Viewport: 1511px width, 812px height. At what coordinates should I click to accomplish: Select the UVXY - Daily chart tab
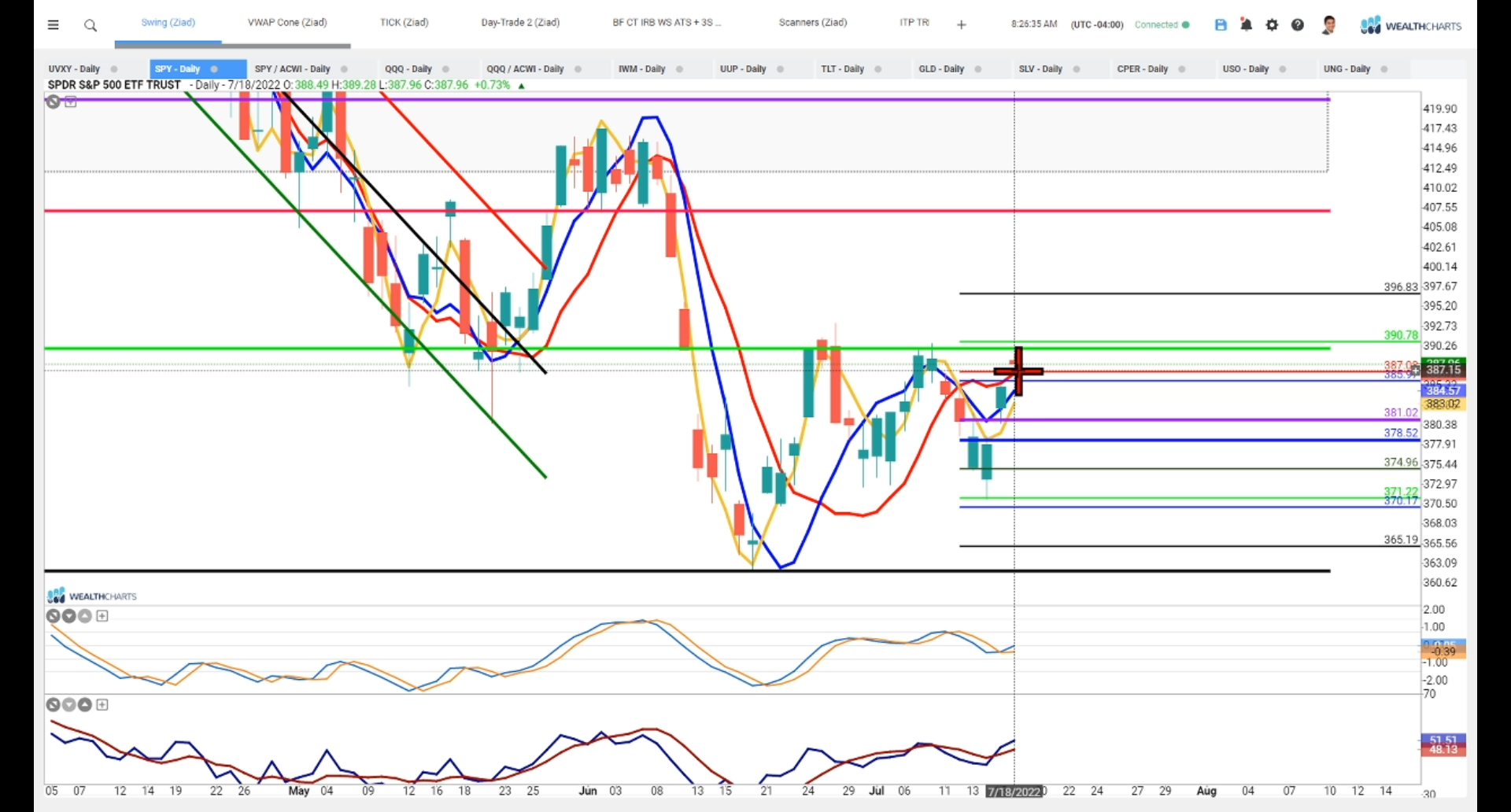coord(74,69)
